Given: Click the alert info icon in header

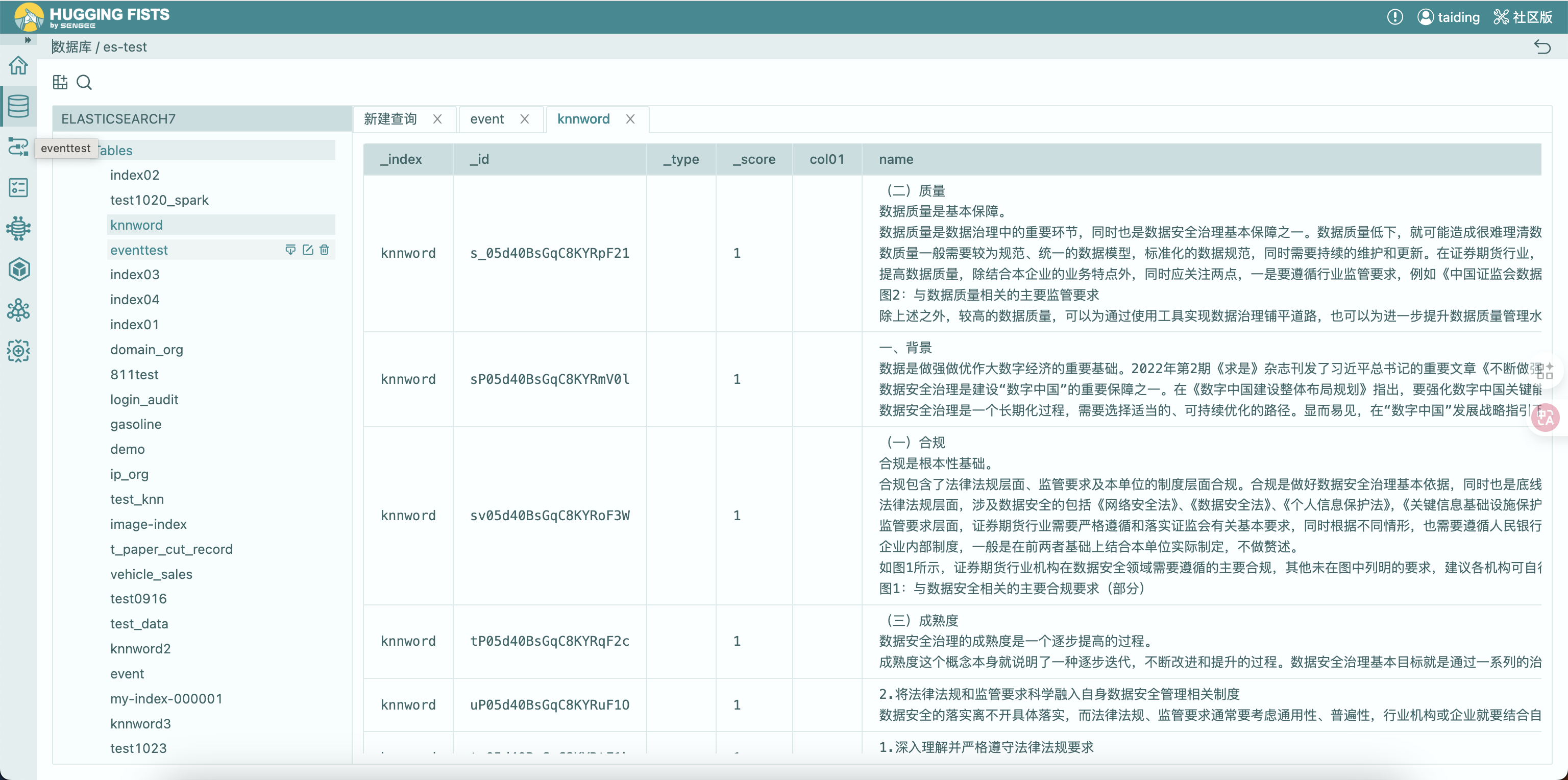Looking at the screenshot, I should tap(1394, 17).
